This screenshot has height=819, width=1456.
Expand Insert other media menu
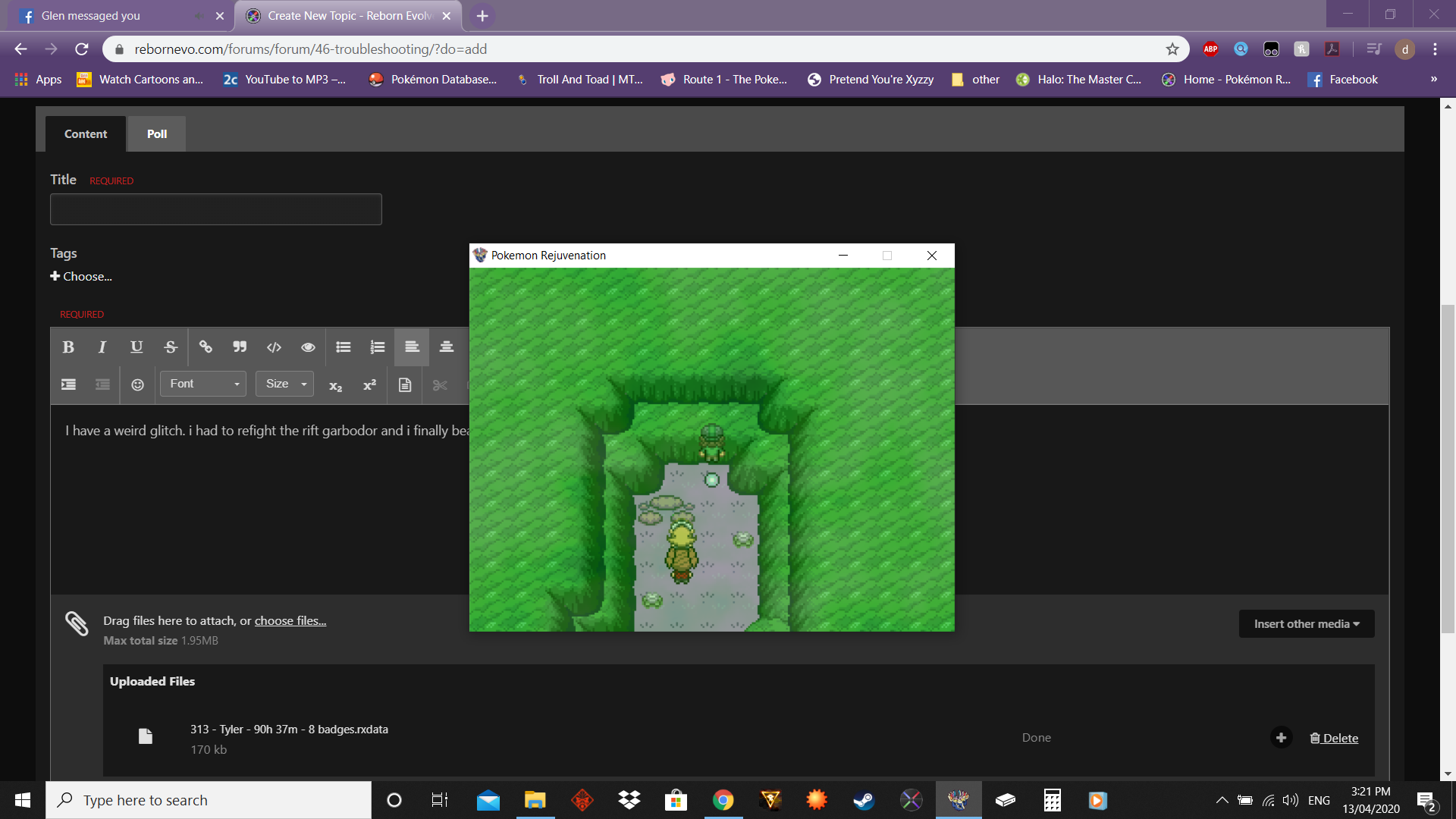[x=1307, y=624]
